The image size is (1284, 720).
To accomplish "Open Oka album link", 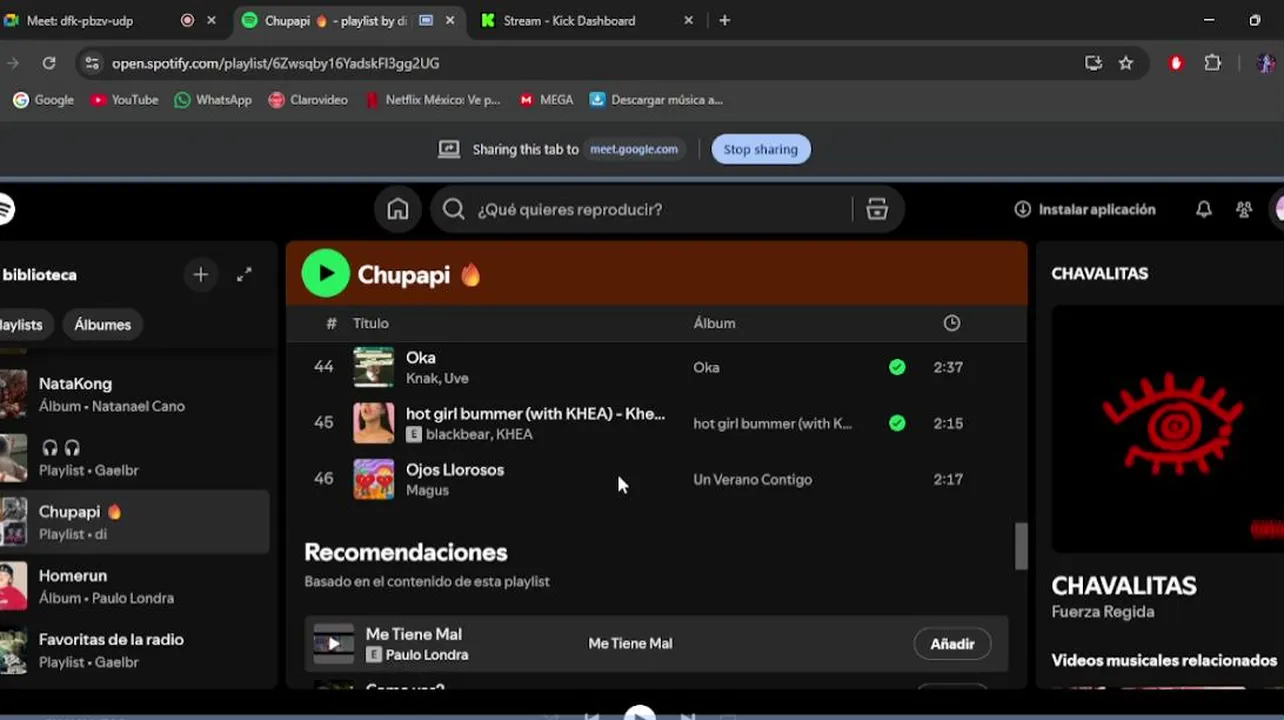I will pos(706,367).
